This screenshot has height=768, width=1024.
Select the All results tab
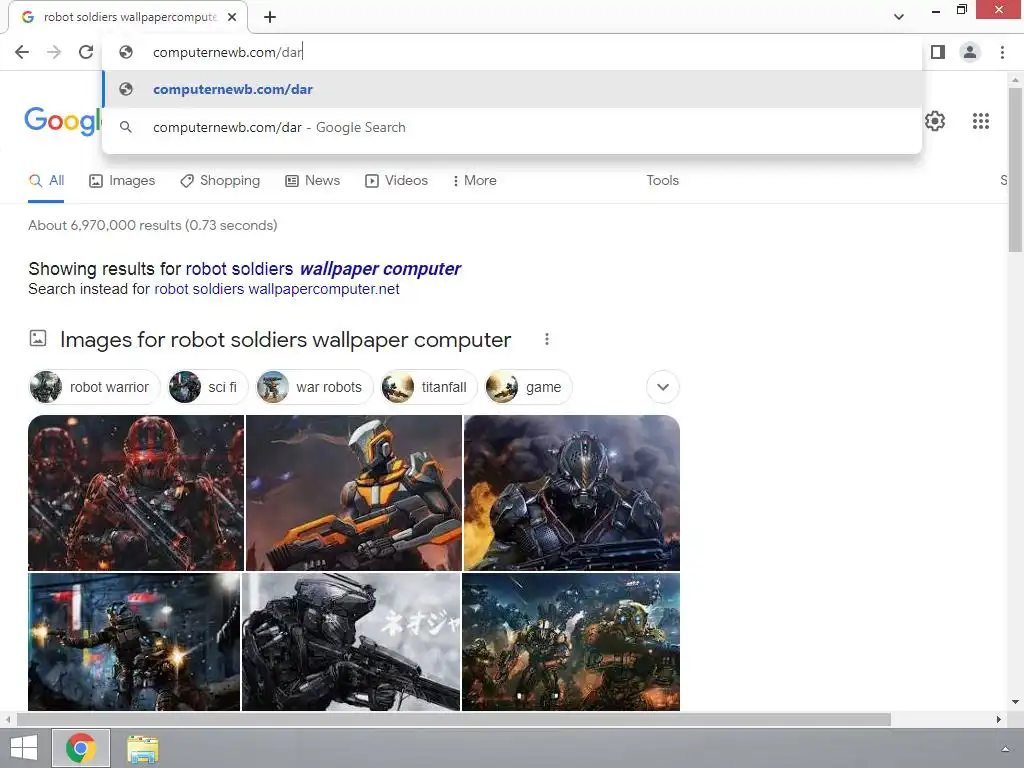46,181
